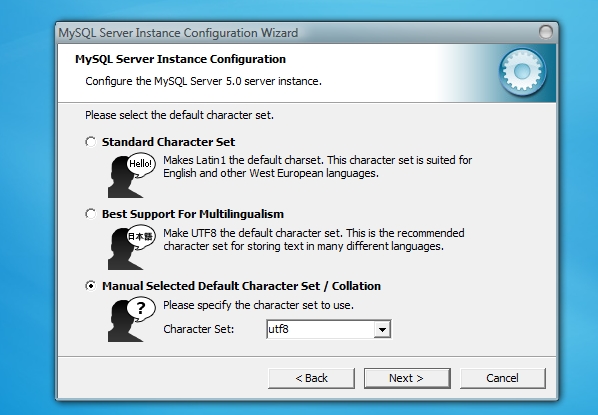Click the 'Best Support For Multilingualism' label
598x415 pixels.
193,214
